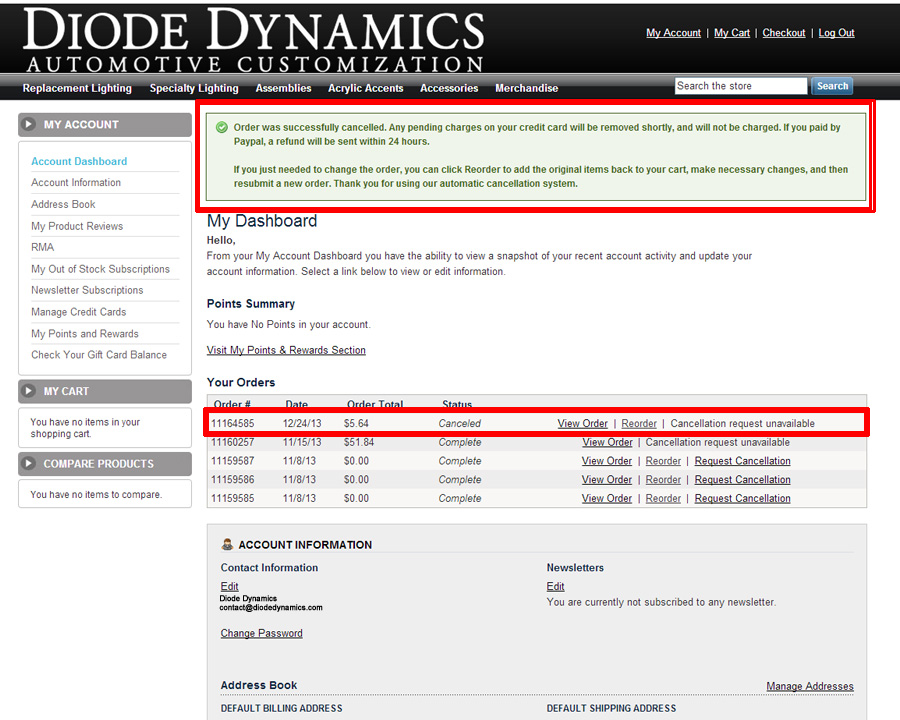Open My Cart link in header
This screenshot has height=720, width=900.
click(x=732, y=33)
